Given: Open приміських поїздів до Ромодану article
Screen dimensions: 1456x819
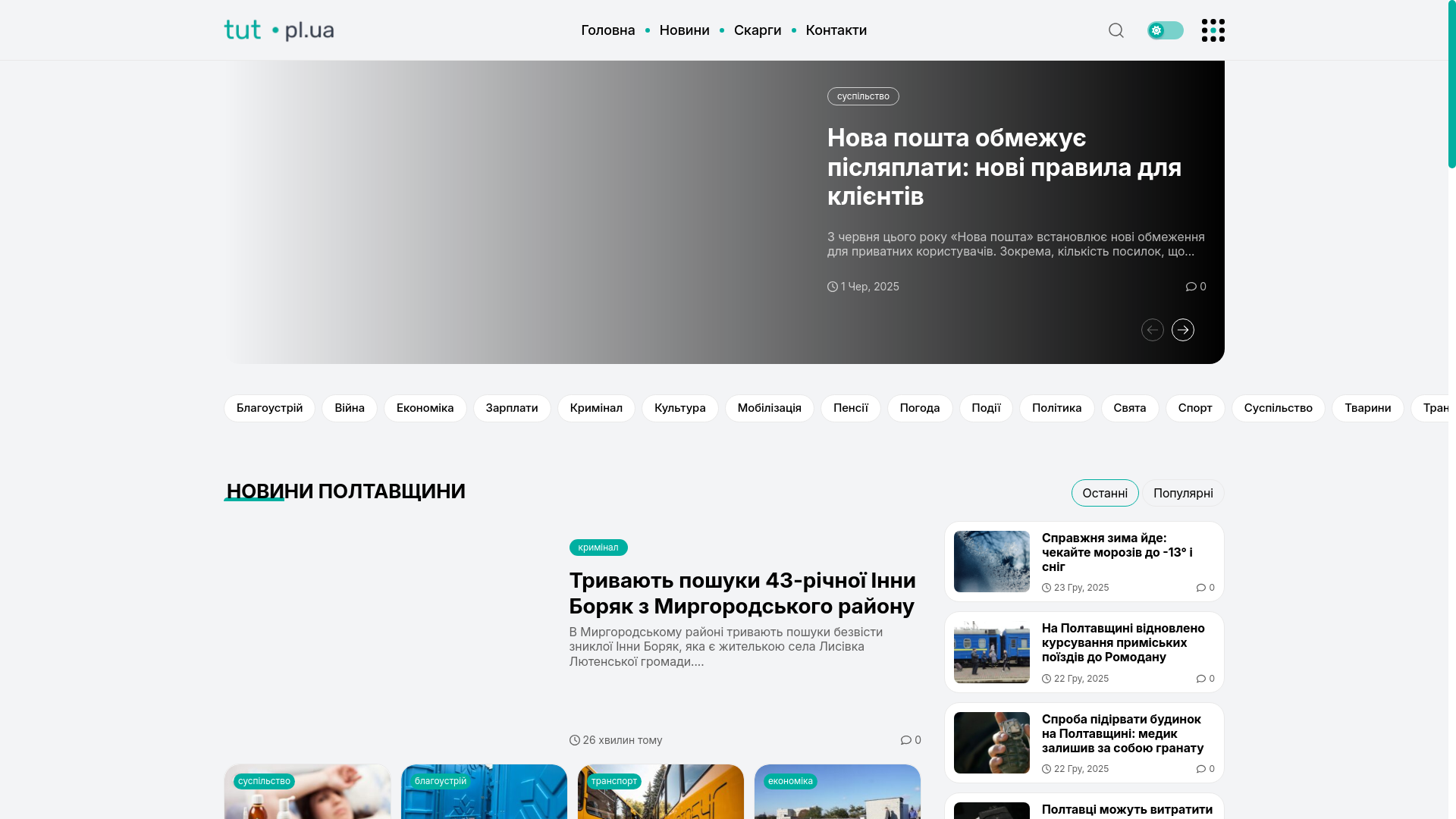Looking at the screenshot, I should click(1123, 642).
